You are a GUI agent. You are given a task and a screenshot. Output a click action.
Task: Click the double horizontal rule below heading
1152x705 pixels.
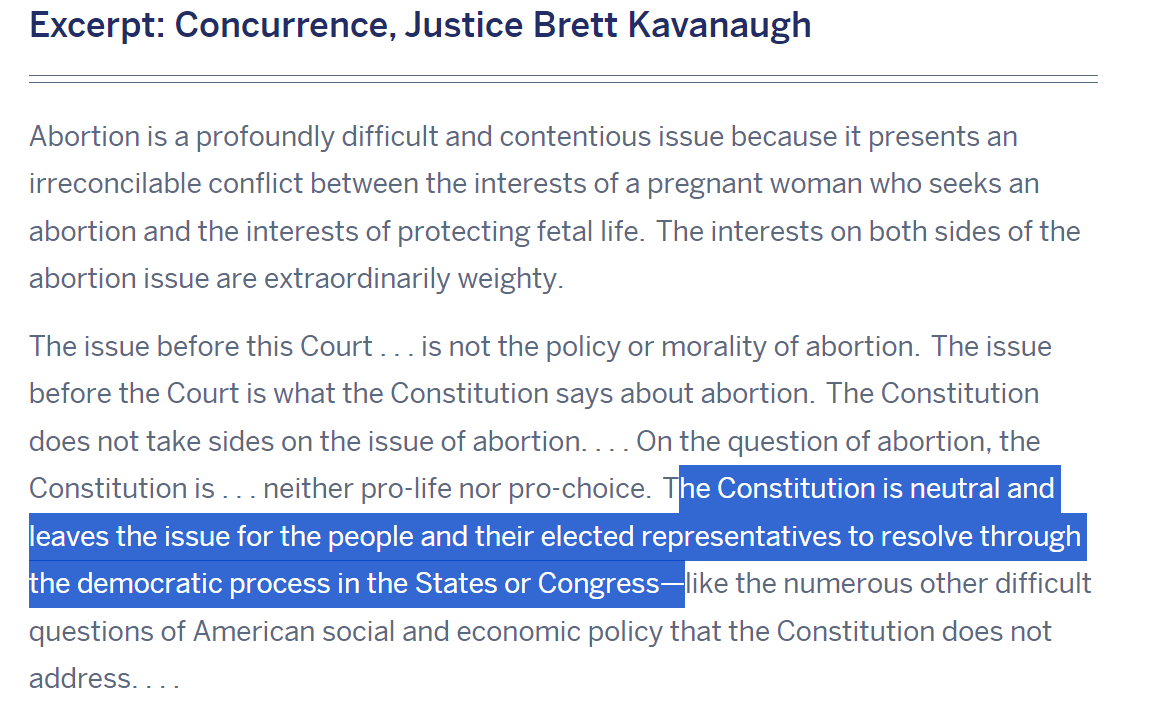564,79
